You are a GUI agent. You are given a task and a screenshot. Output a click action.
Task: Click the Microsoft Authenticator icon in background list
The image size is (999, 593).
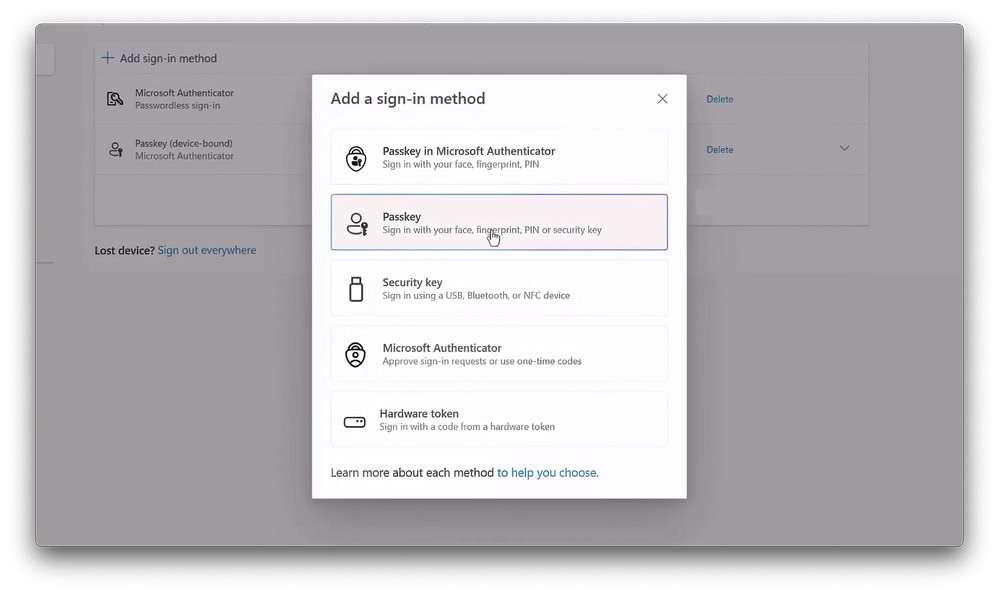tap(115, 99)
